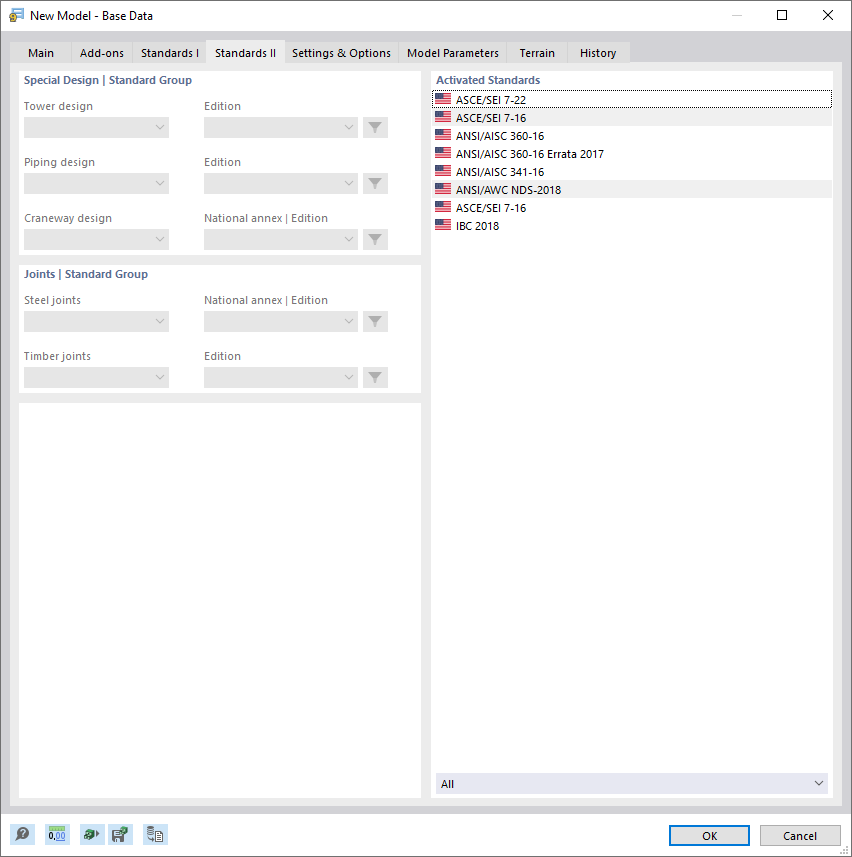Open the Piping design dropdown

pos(96,183)
